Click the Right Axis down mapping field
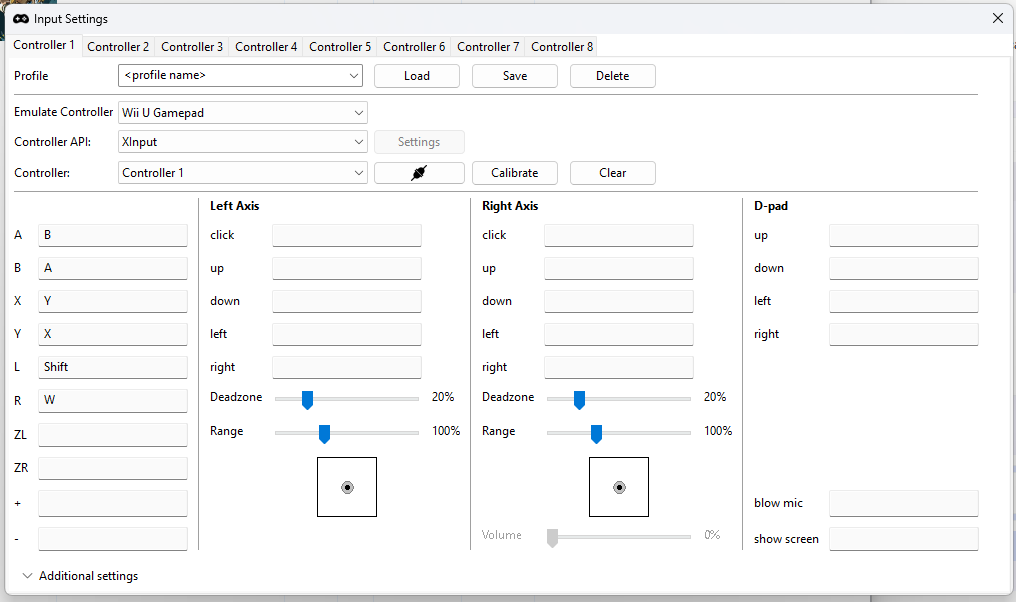Image resolution: width=1016 pixels, height=602 pixels. pyautogui.click(x=619, y=301)
